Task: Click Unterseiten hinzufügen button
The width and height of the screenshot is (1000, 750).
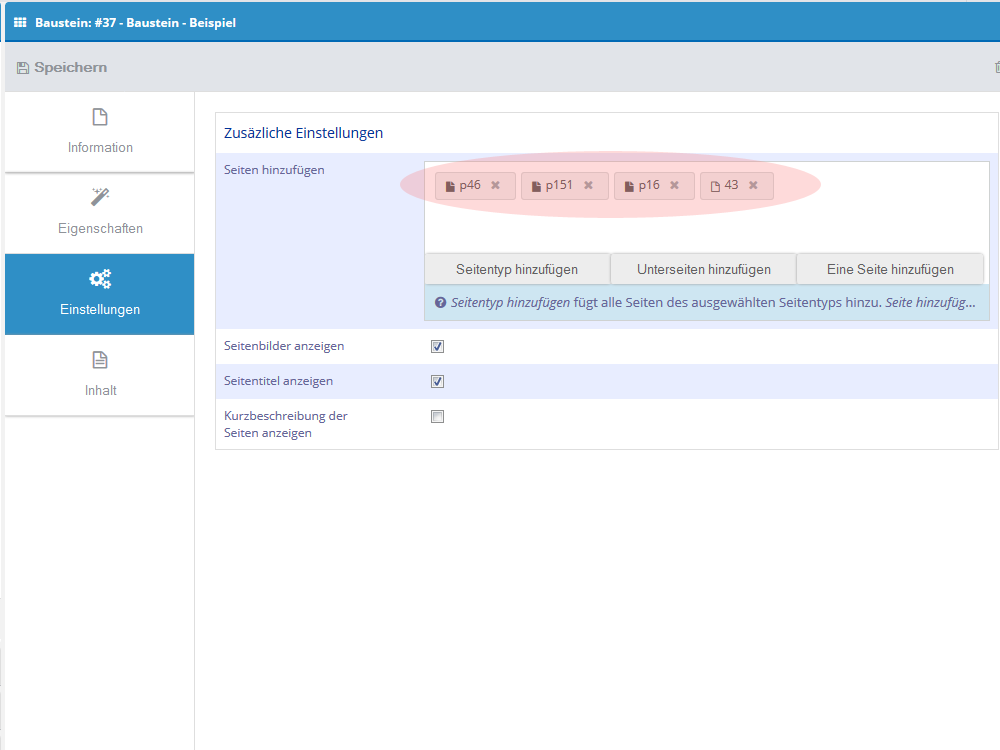Action: tap(704, 269)
